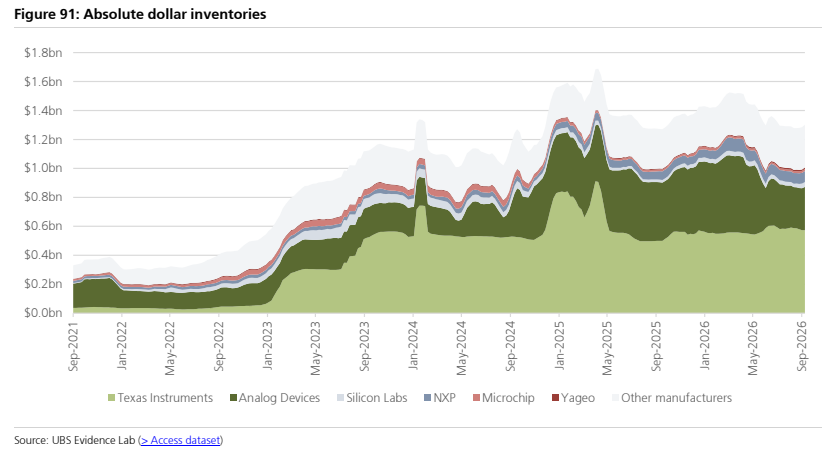
Task: Click the $1.4bn y-axis label
Action: [x=43, y=111]
